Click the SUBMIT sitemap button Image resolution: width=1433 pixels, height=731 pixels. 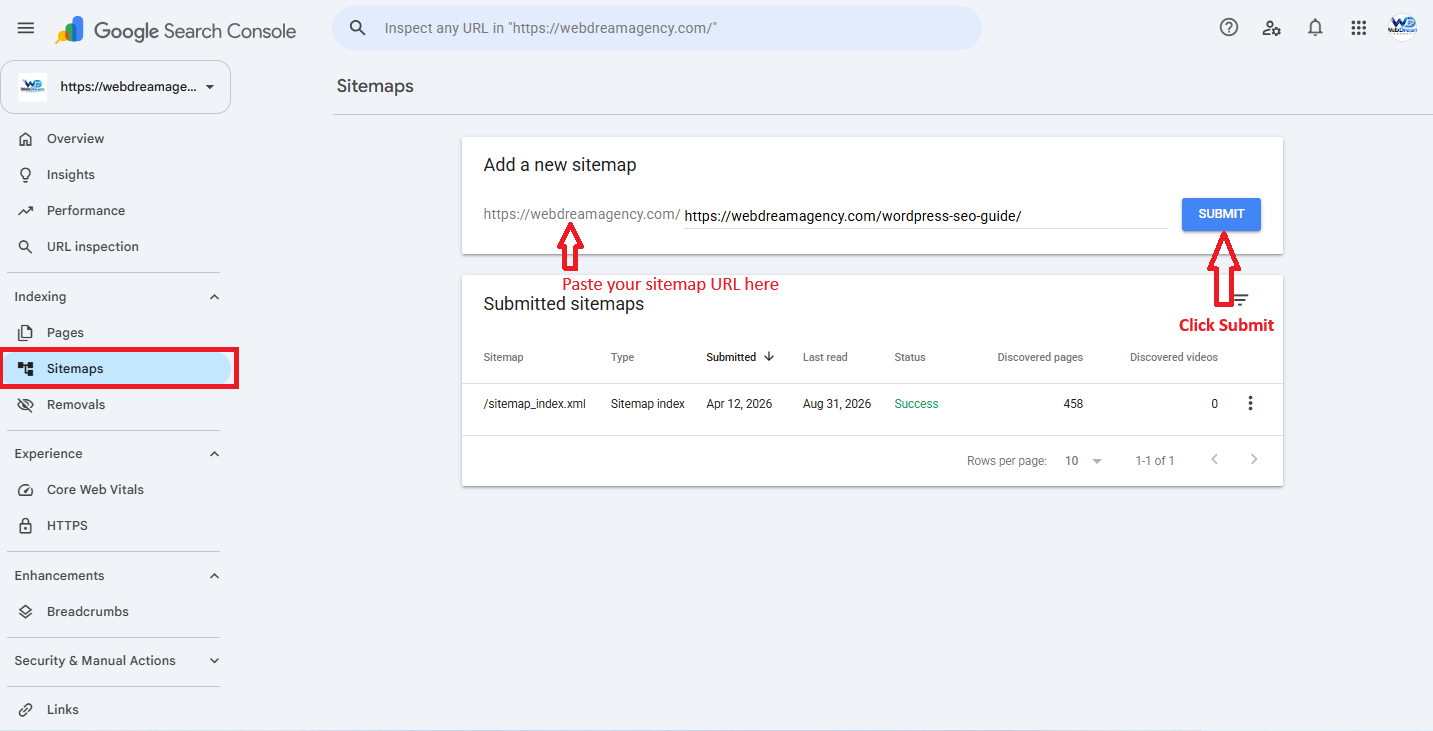(x=1221, y=214)
